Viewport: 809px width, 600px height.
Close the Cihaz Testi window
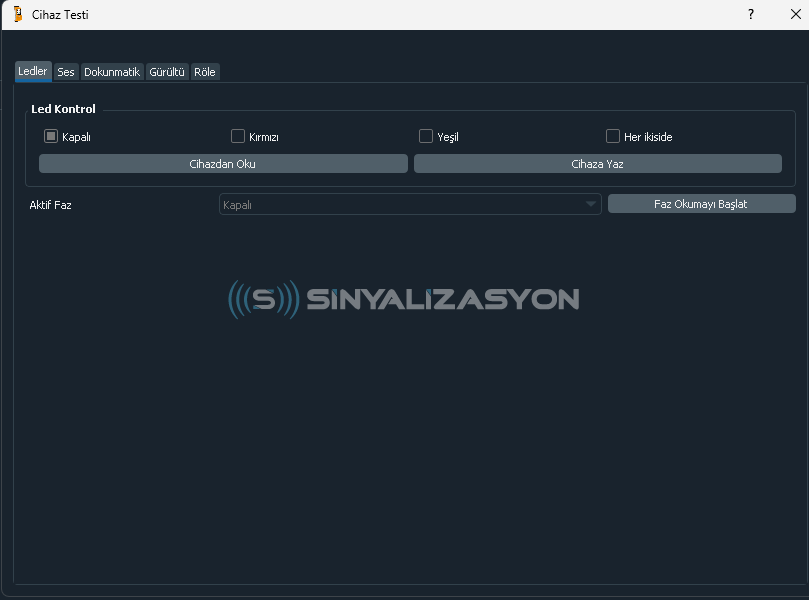tap(796, 14)
